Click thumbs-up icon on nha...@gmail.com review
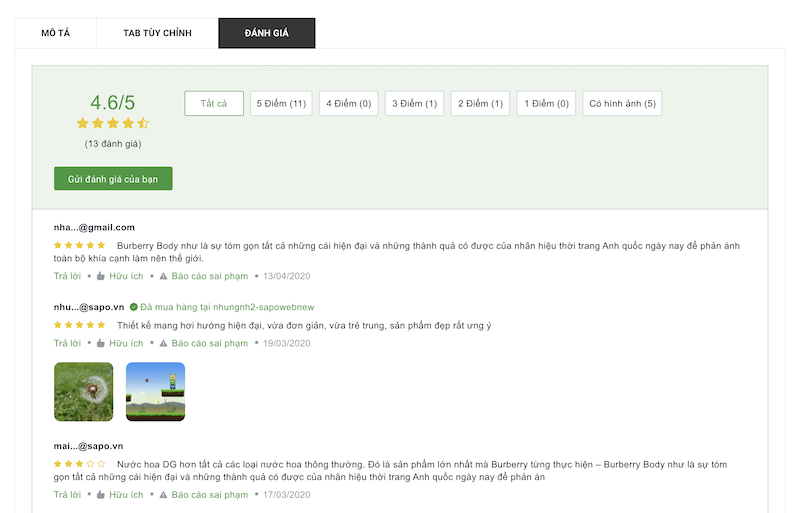 (101, 275)
